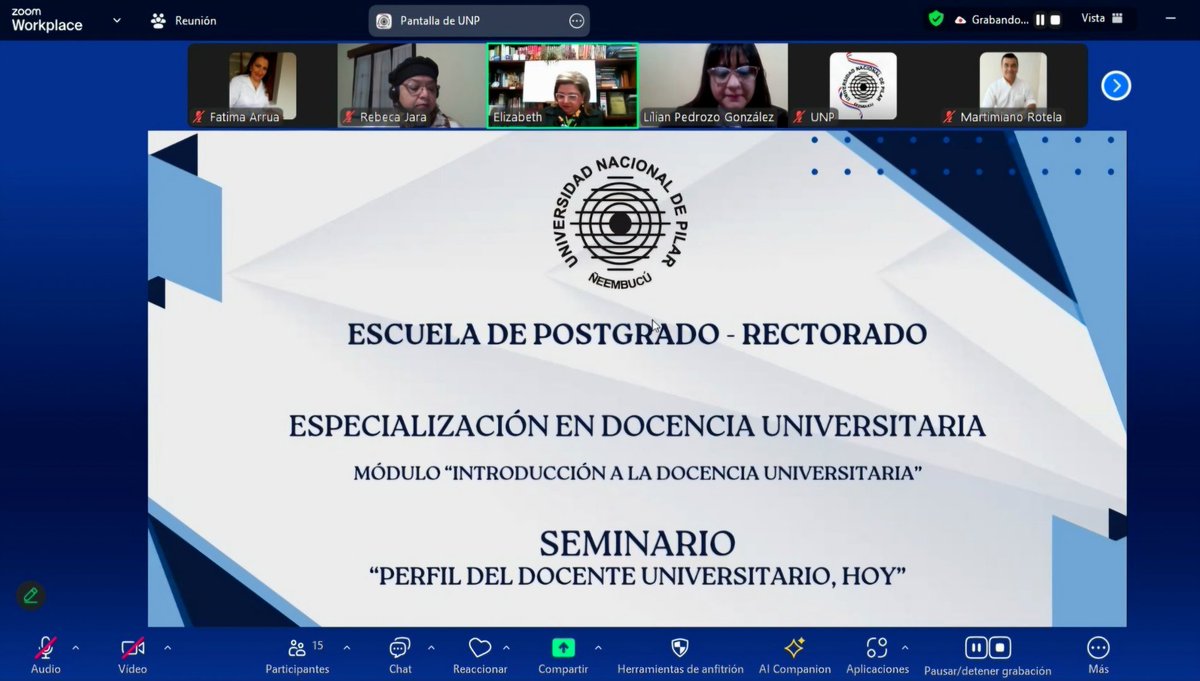Open the Más more options menu
This screenshot has height=681, width=1200.
tap(1098, 655)
